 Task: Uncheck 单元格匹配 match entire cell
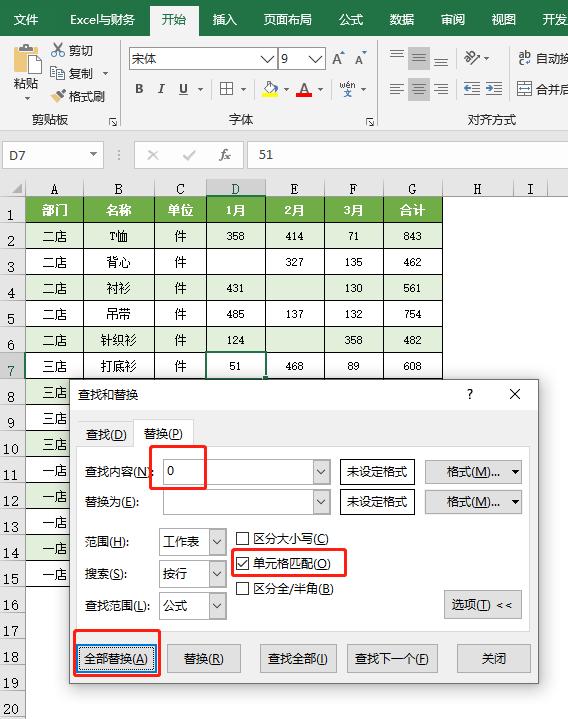click(243, 563)
